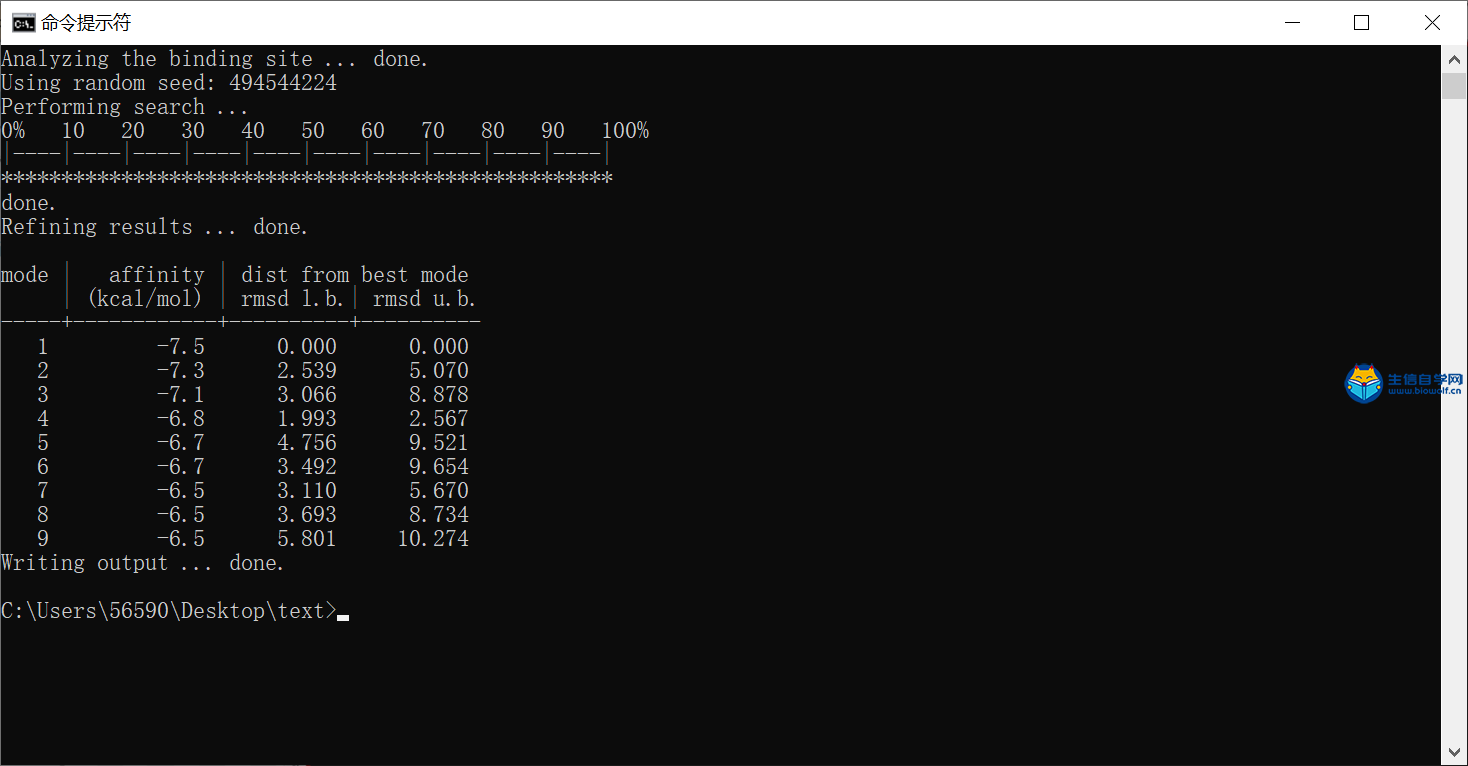
Task: Click the window title '命令提示符'
Action: (86, 22)
